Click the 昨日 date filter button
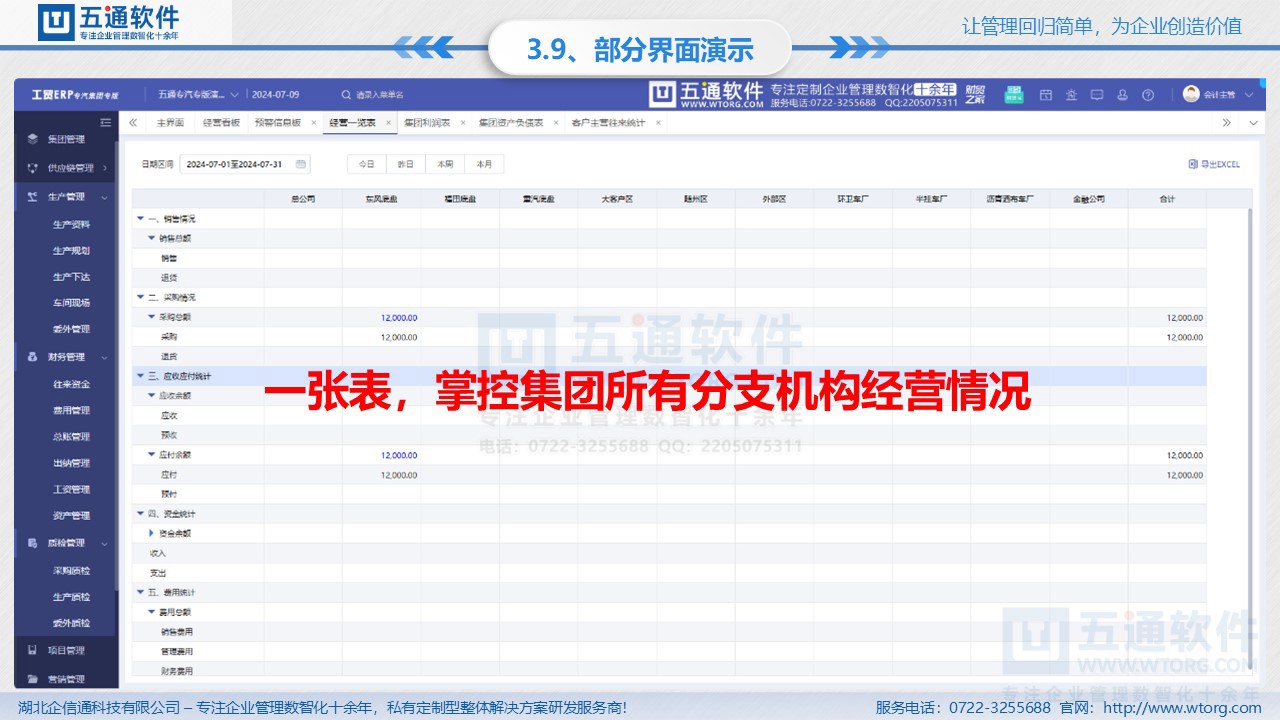 pos(406,164)
